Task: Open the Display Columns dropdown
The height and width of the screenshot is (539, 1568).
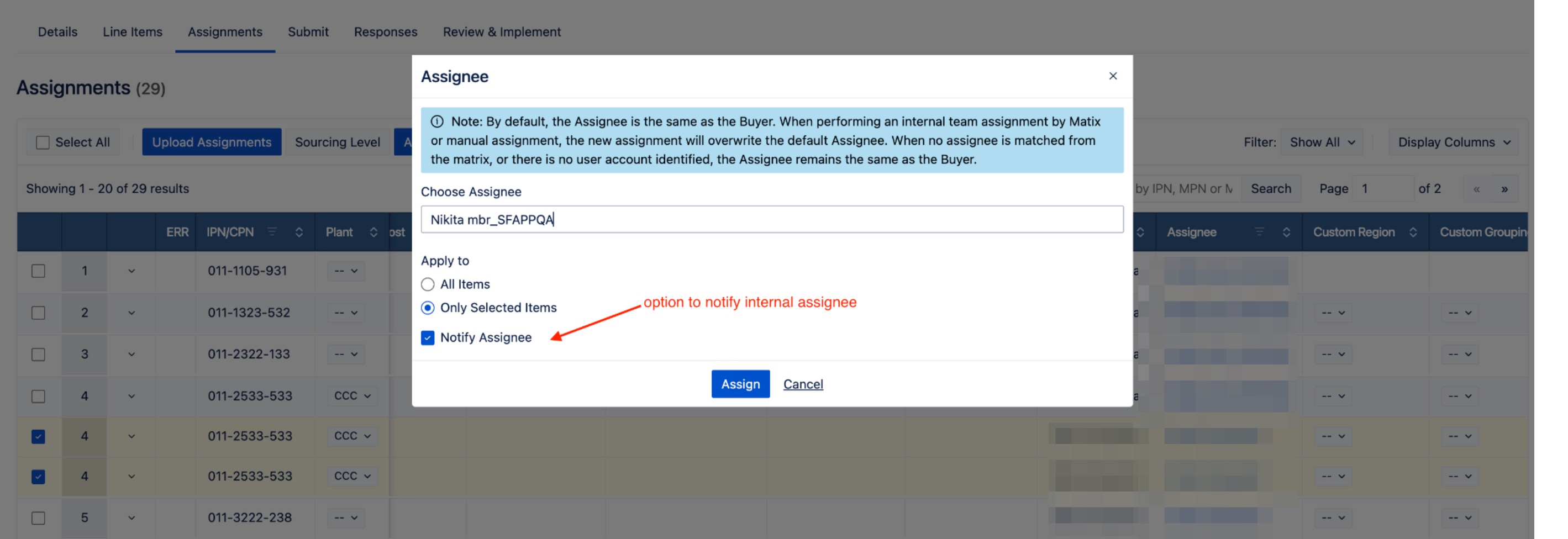Action: coord(1454,142)
